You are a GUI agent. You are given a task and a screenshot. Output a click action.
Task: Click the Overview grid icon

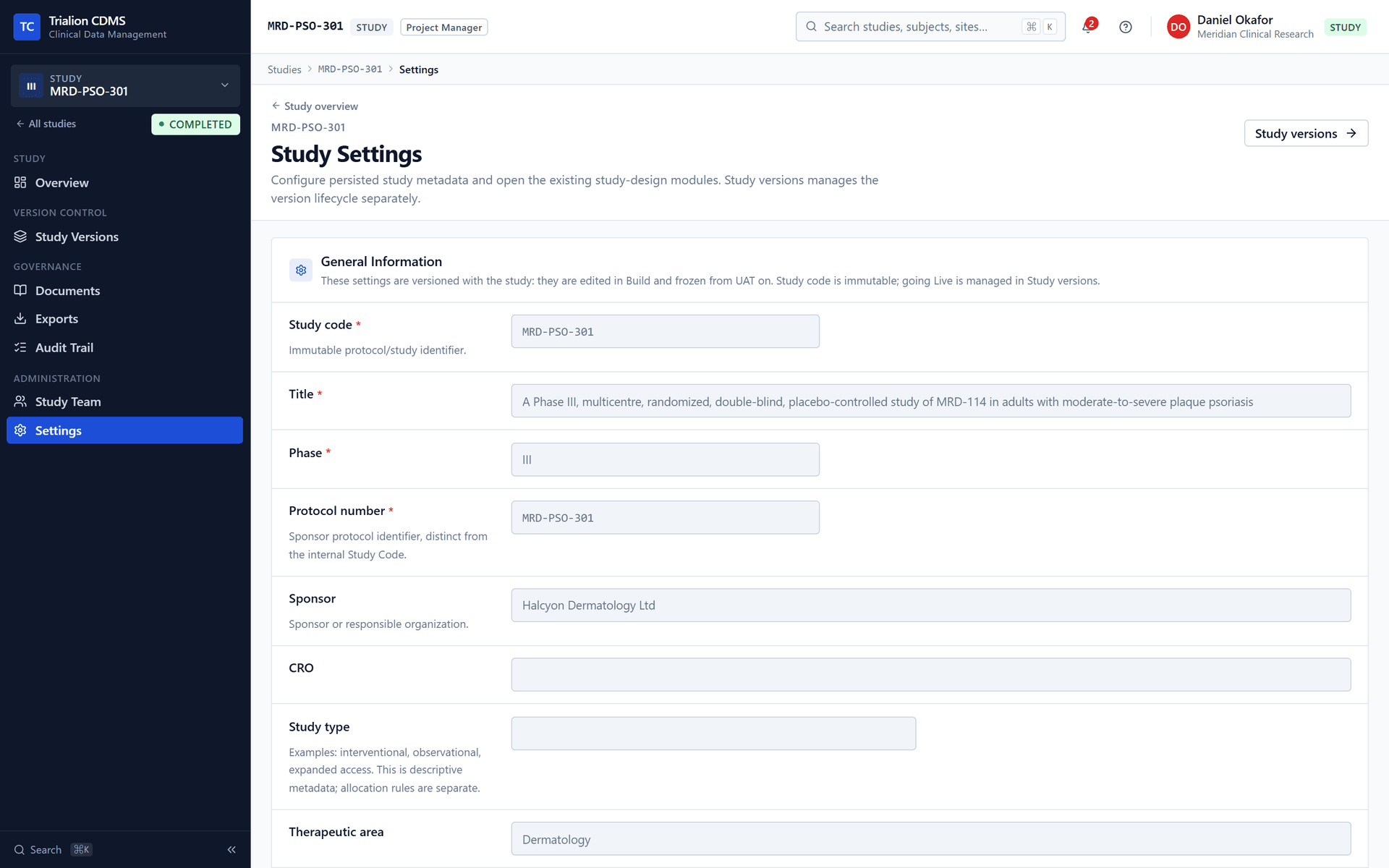pyautogui.click(x=20, y=182)
